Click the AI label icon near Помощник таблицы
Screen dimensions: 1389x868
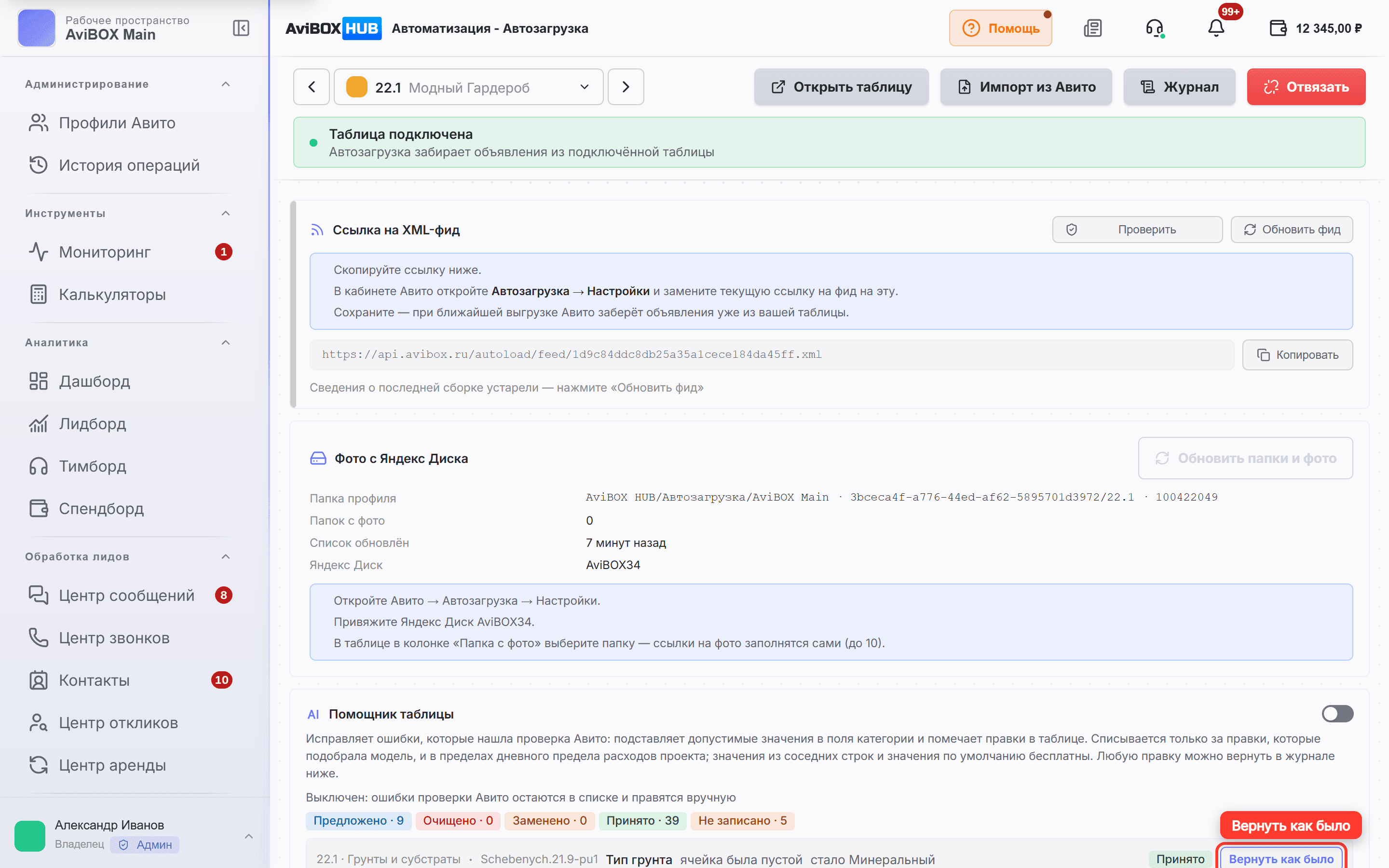click(313, 715)
